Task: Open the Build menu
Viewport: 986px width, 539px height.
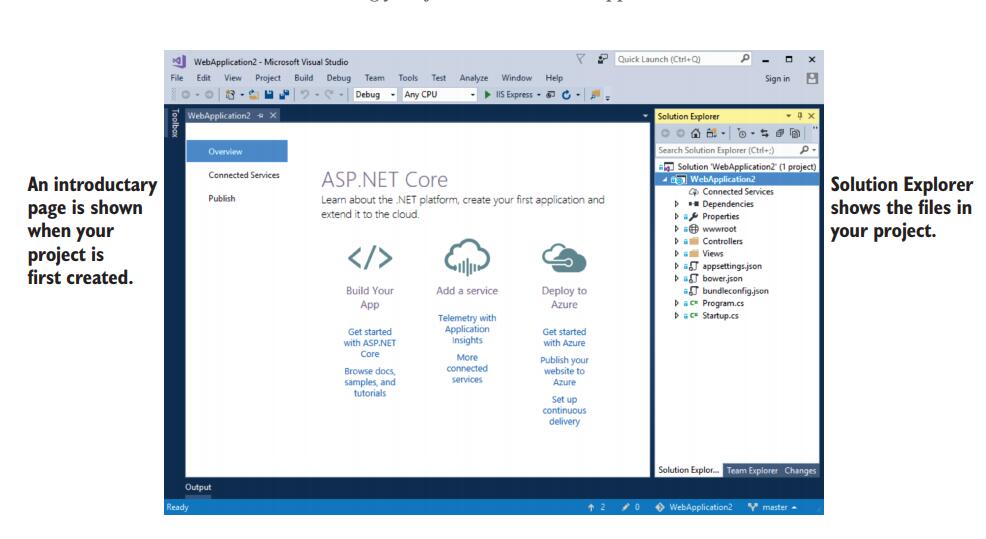Action: (x=304, y=78)
